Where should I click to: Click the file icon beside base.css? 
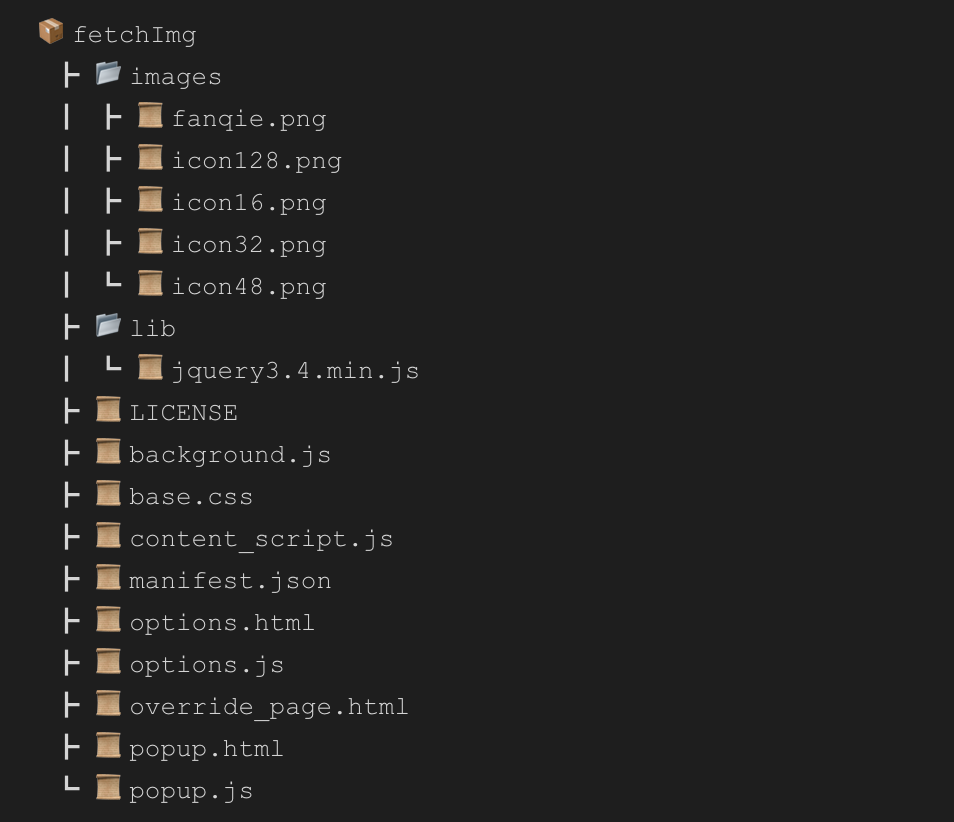[108, 494]
